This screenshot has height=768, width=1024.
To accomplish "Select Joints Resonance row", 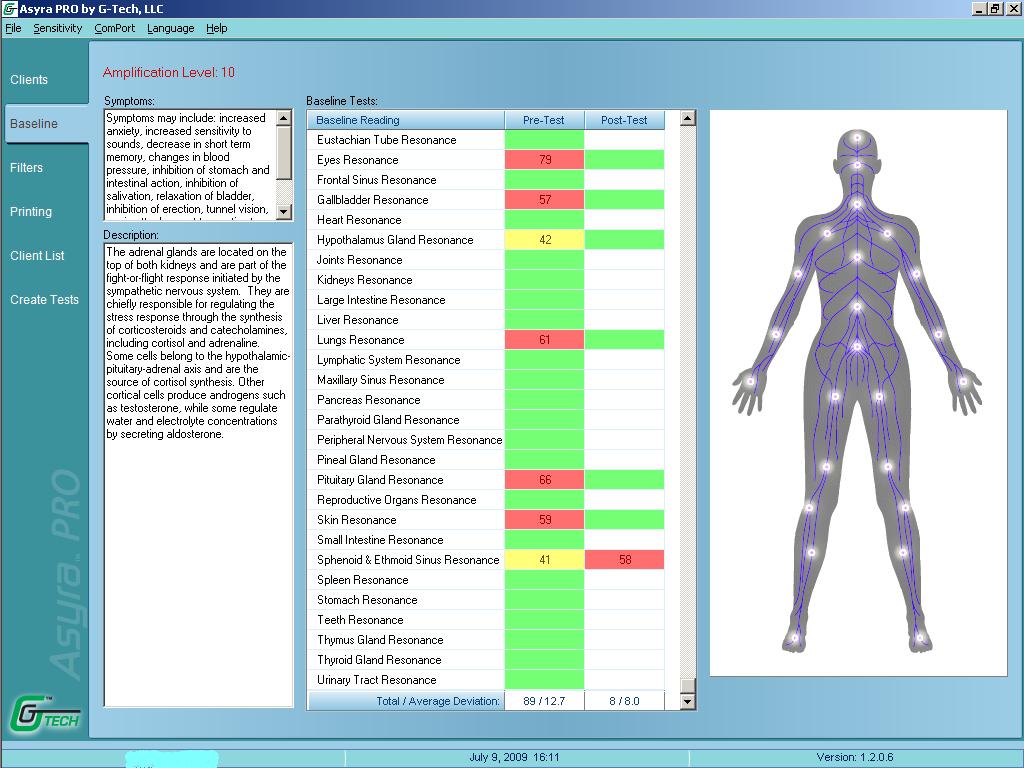I will pyautogui.click(x=486, y=260).
